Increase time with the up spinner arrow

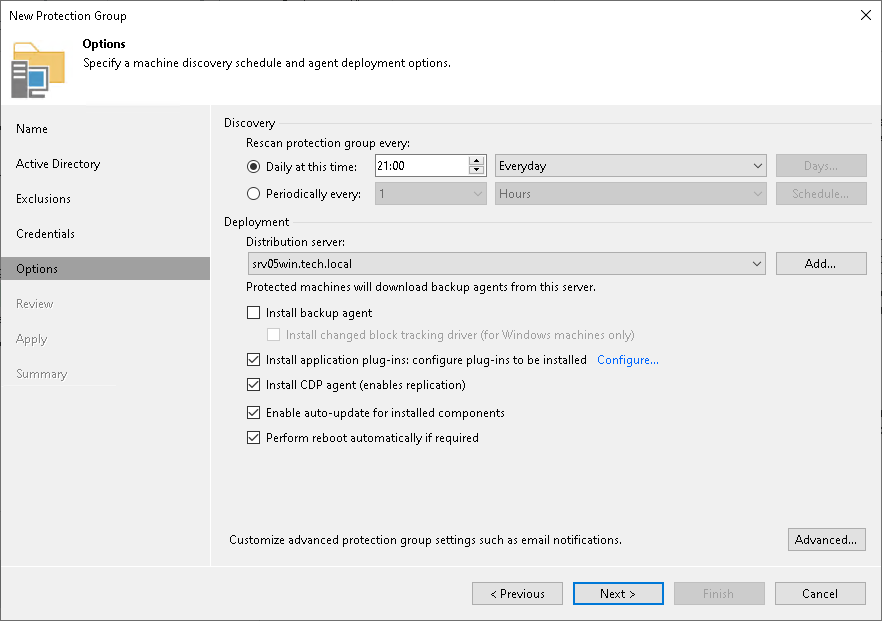[x=476, y=161]
